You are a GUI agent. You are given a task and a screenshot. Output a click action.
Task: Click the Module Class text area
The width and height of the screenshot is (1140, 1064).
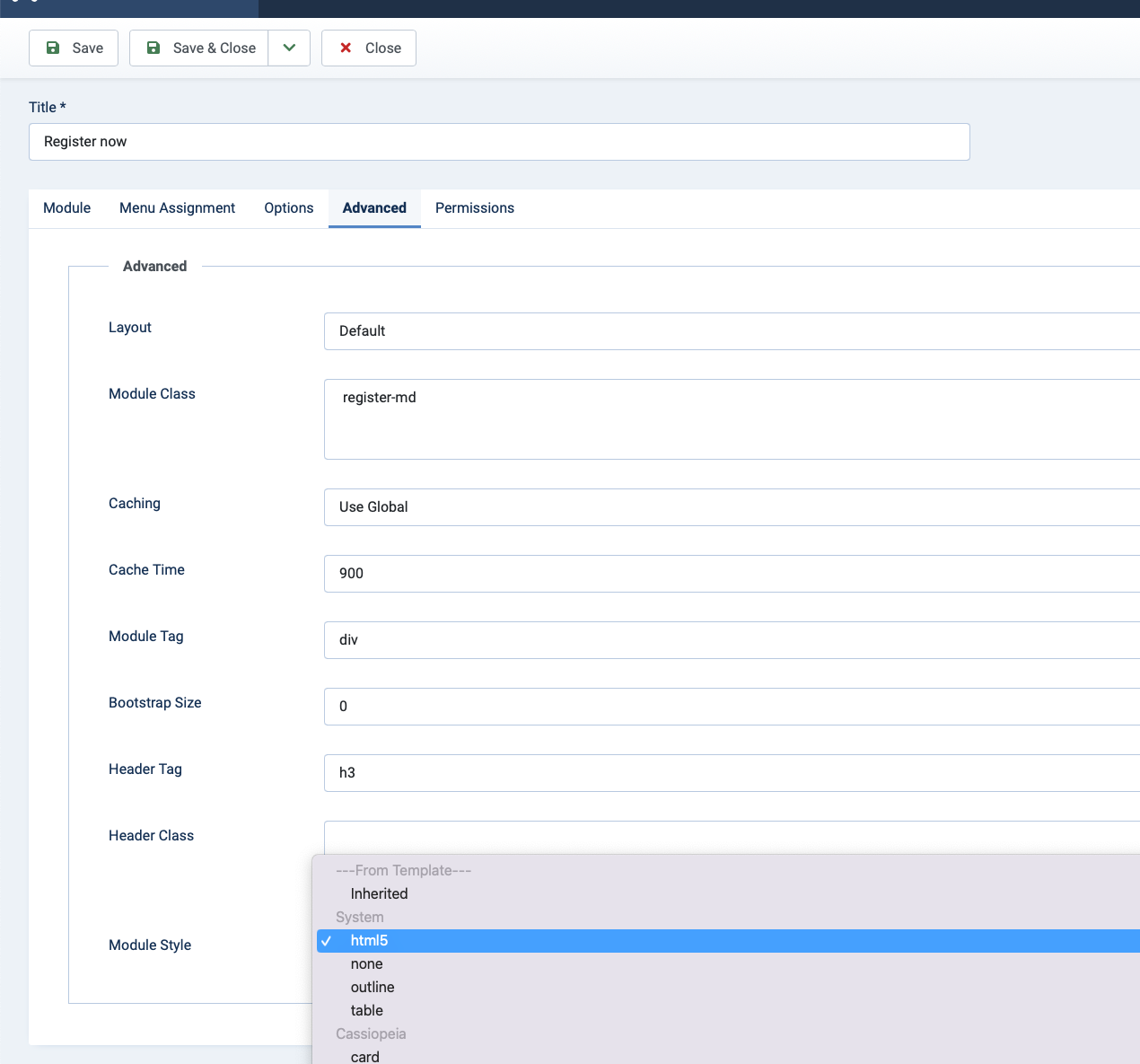[x=731, y=419]
